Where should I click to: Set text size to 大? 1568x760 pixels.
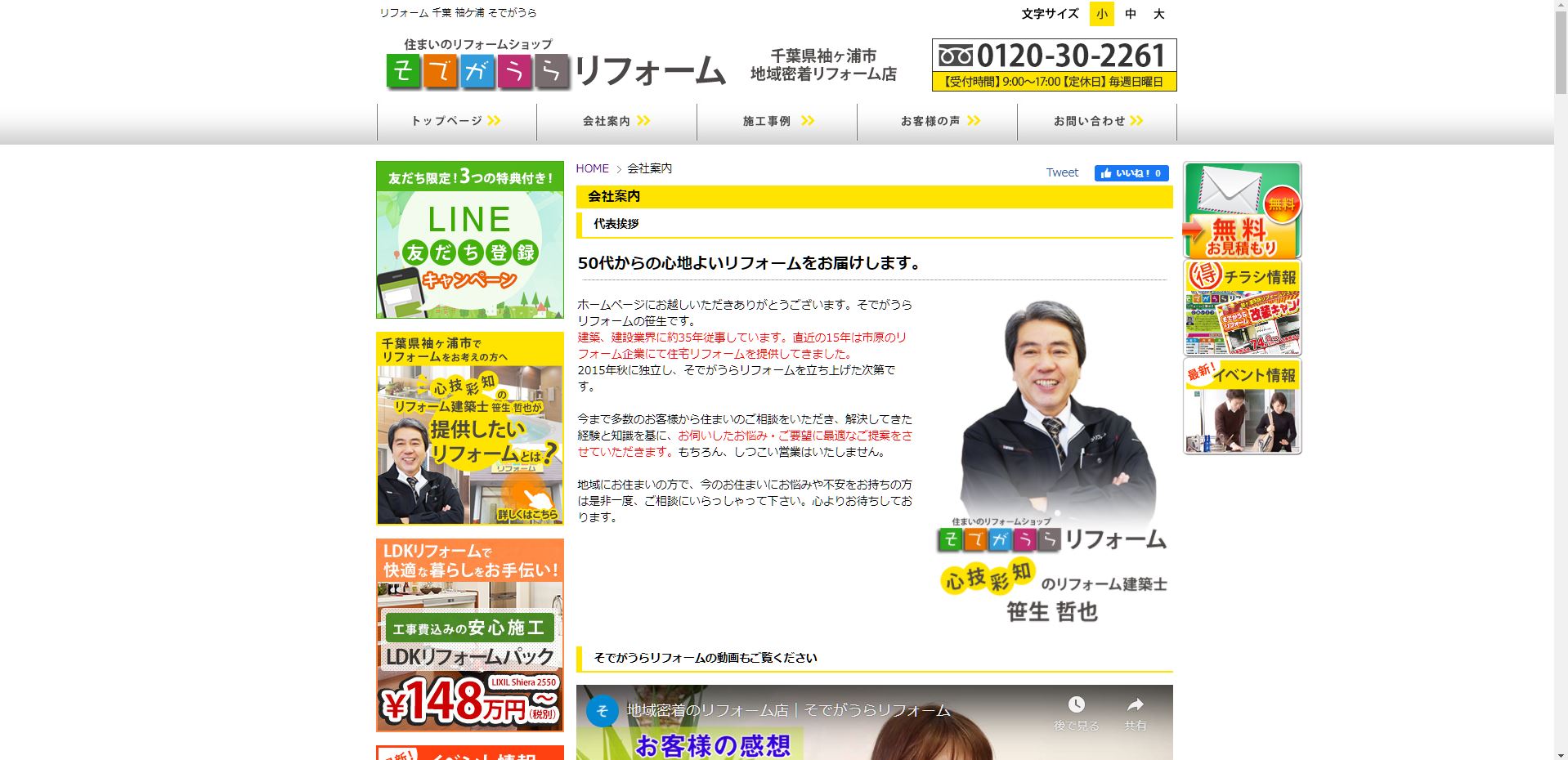tap(1158, 14)
